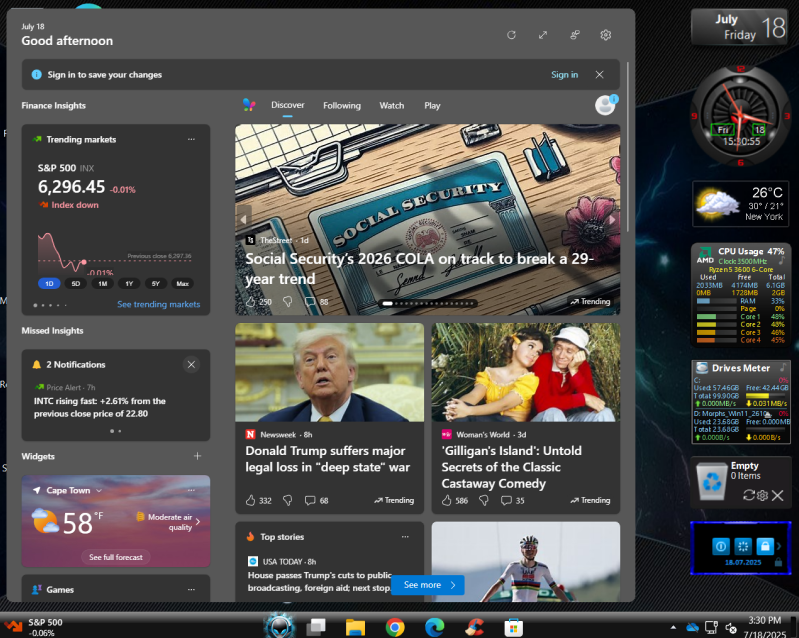Open comments on Gilligan's Island article

point(506,500)
